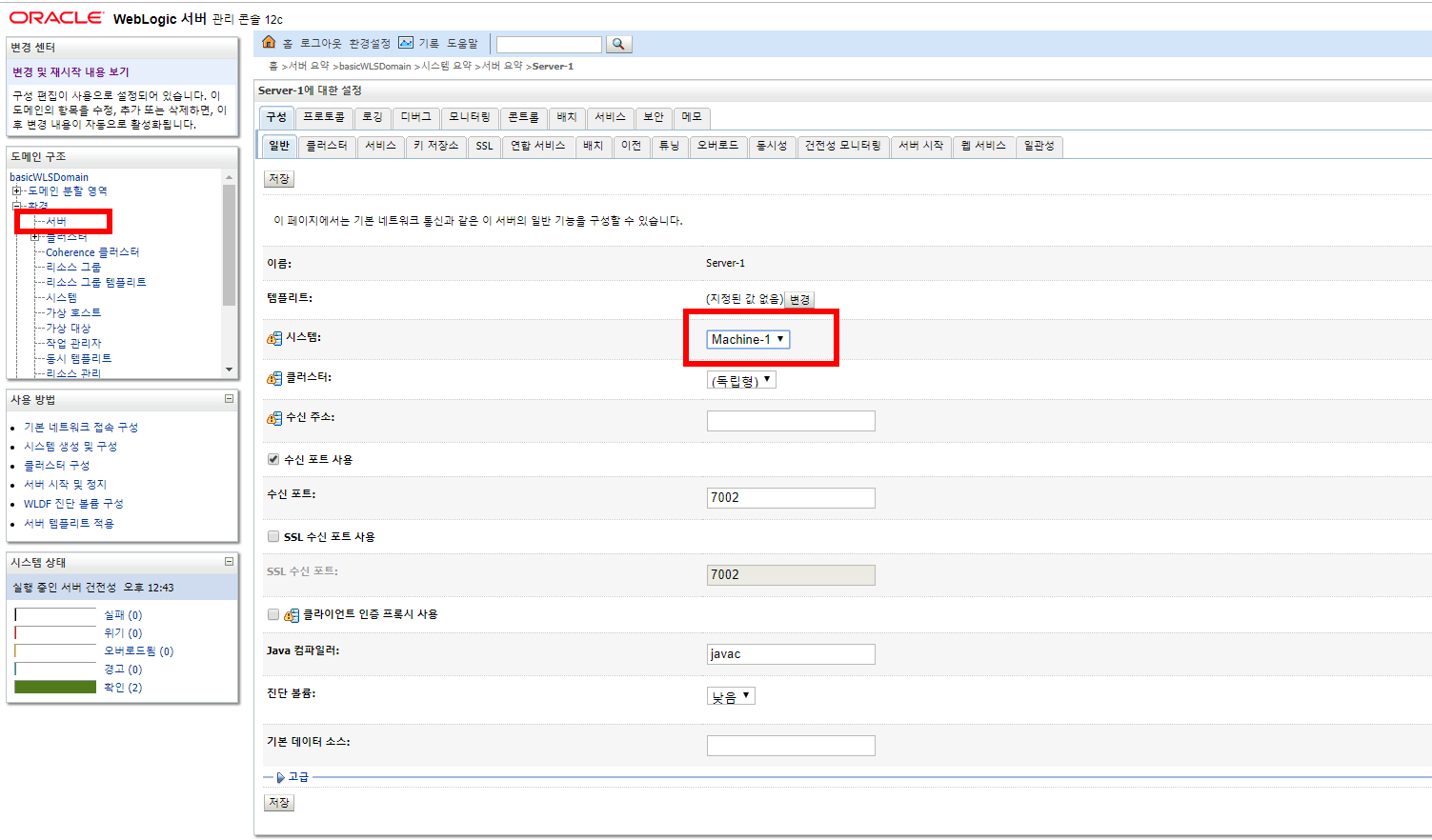Click the 변경 button for 템플리트
1432x840 pixels.
[799, 300]
